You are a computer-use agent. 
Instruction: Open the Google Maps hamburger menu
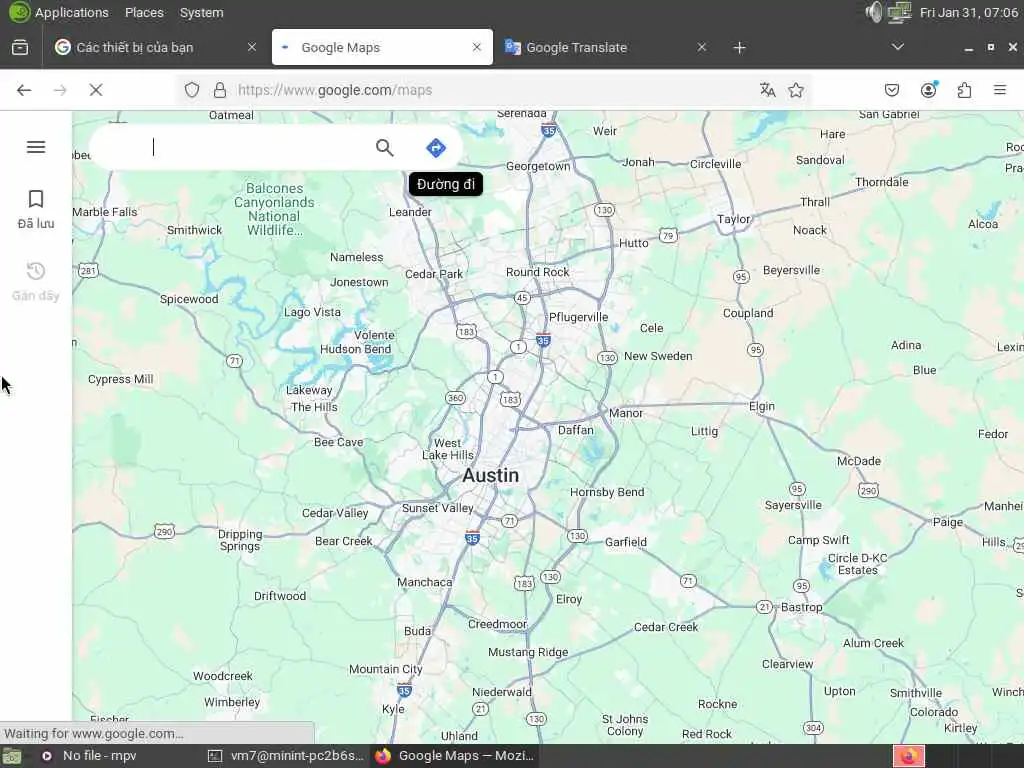coord(36,147)
